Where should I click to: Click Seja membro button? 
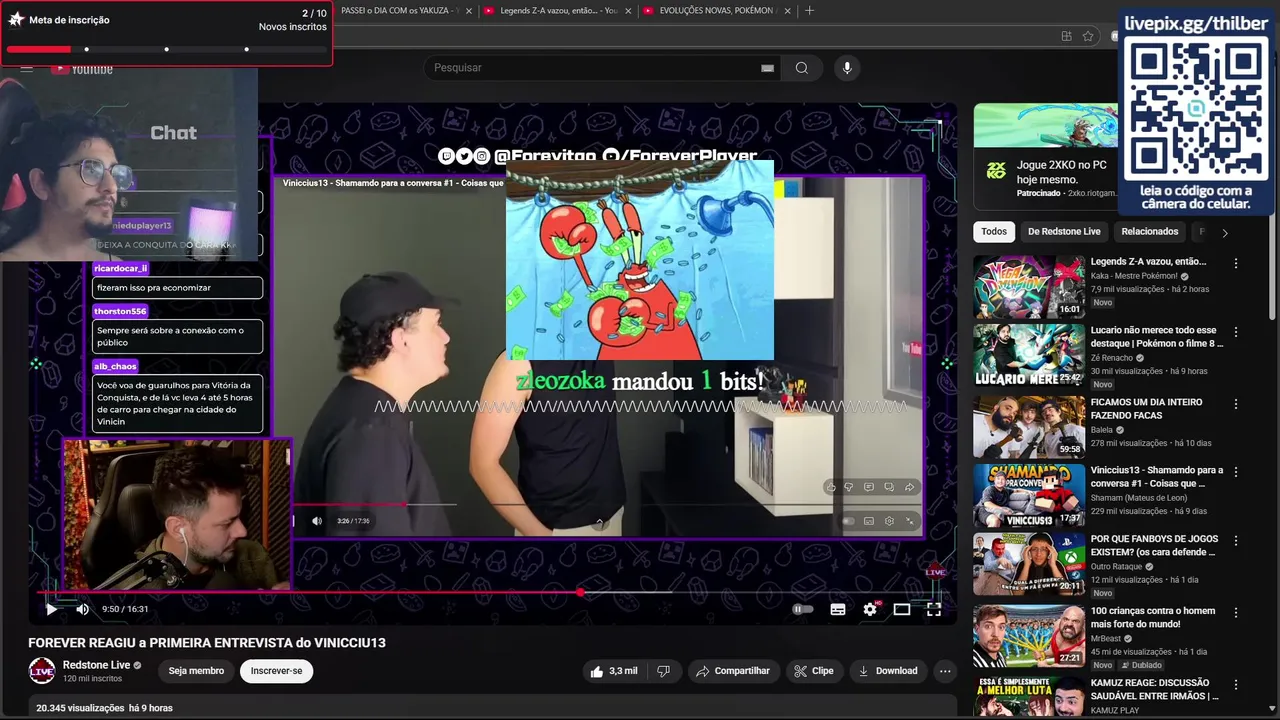coord(196,671)
